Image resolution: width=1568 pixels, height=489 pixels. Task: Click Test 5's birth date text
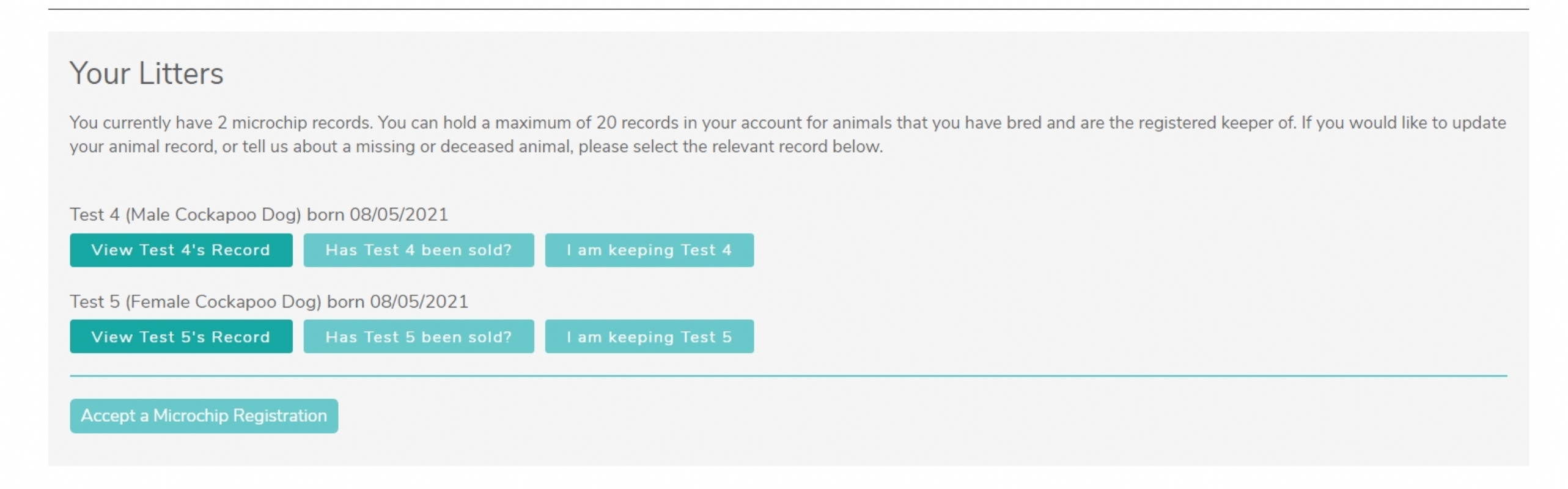(419, 302)
